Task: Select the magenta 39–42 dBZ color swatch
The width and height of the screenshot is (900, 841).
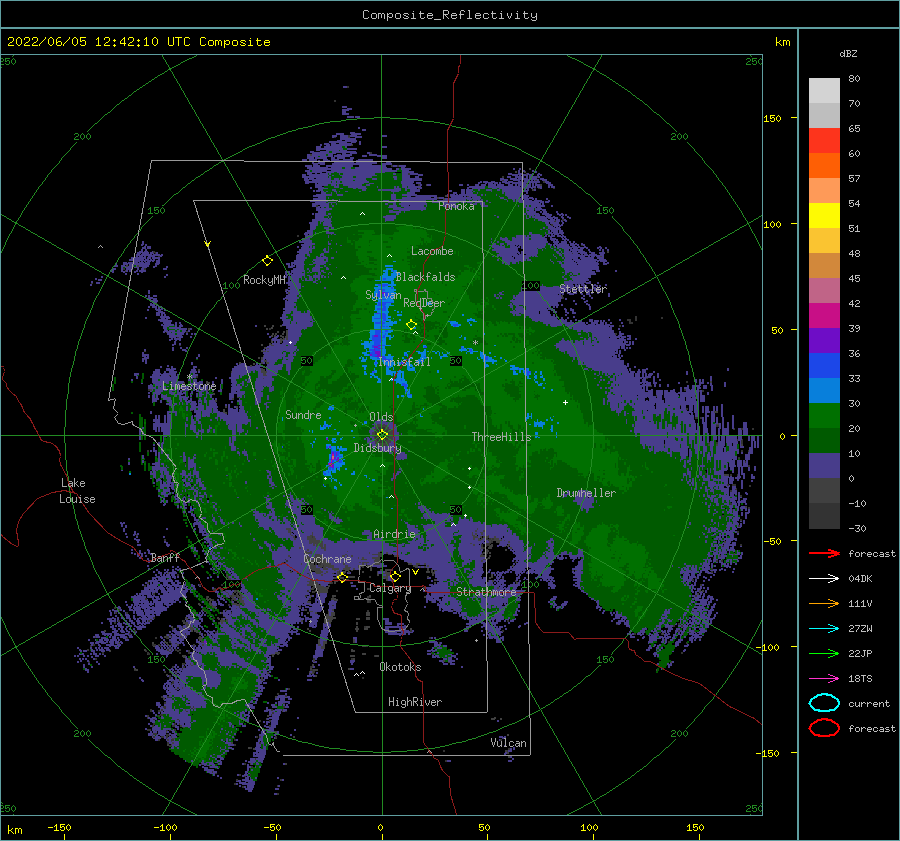Action: (824, 316)
